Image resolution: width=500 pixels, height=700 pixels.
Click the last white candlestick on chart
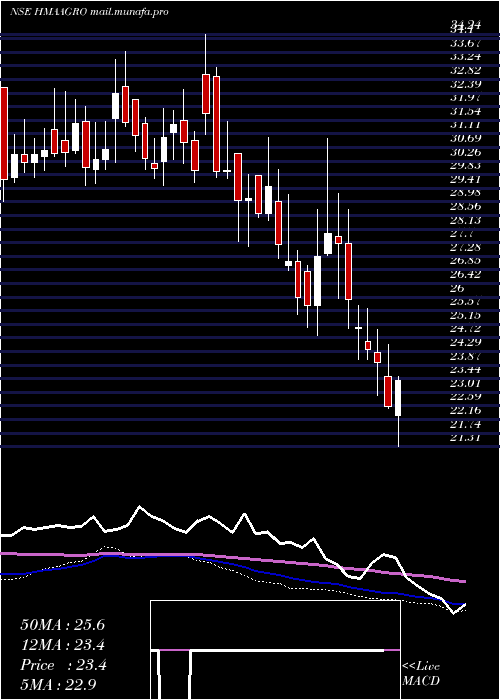point(398,398)
